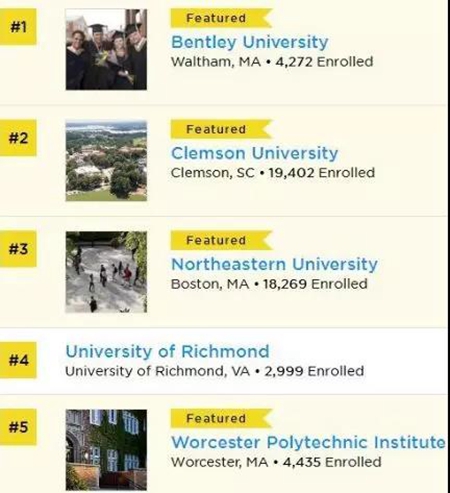Screen dimensions: 450x493
Task: Open the Clemson University link
Action: click(255, 153)
